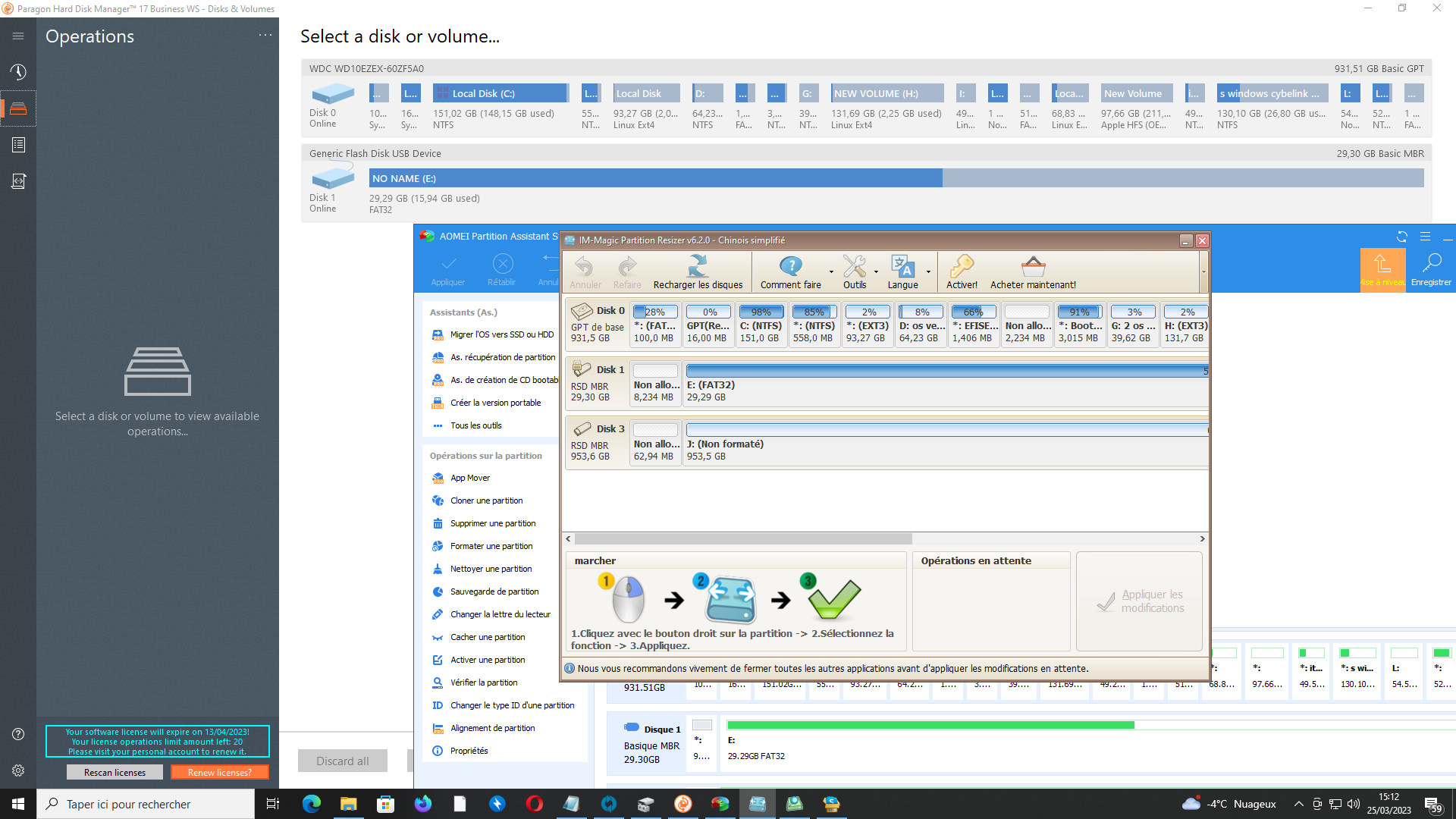Open Paragon script log sidebar icon
1456x819 pixels.
click(x=18, y=181)
